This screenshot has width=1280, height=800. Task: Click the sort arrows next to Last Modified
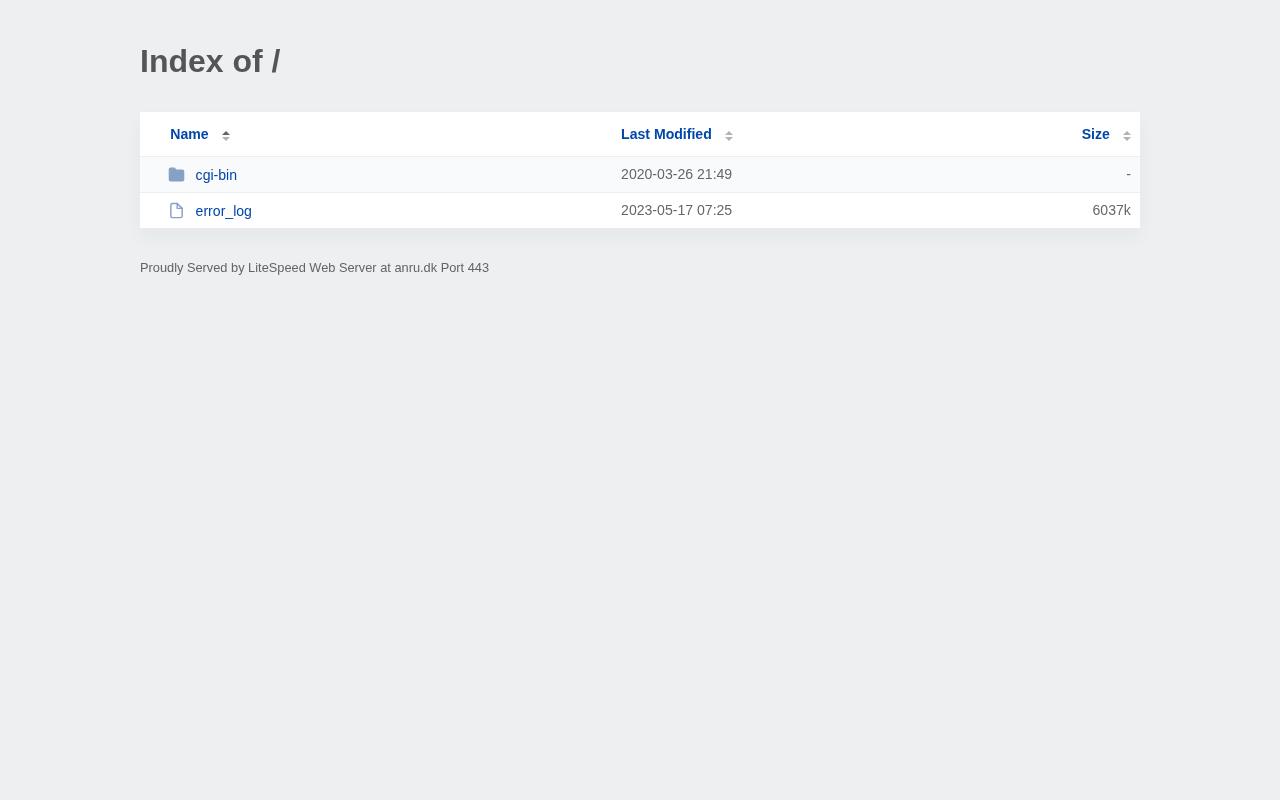coord(729,135)
